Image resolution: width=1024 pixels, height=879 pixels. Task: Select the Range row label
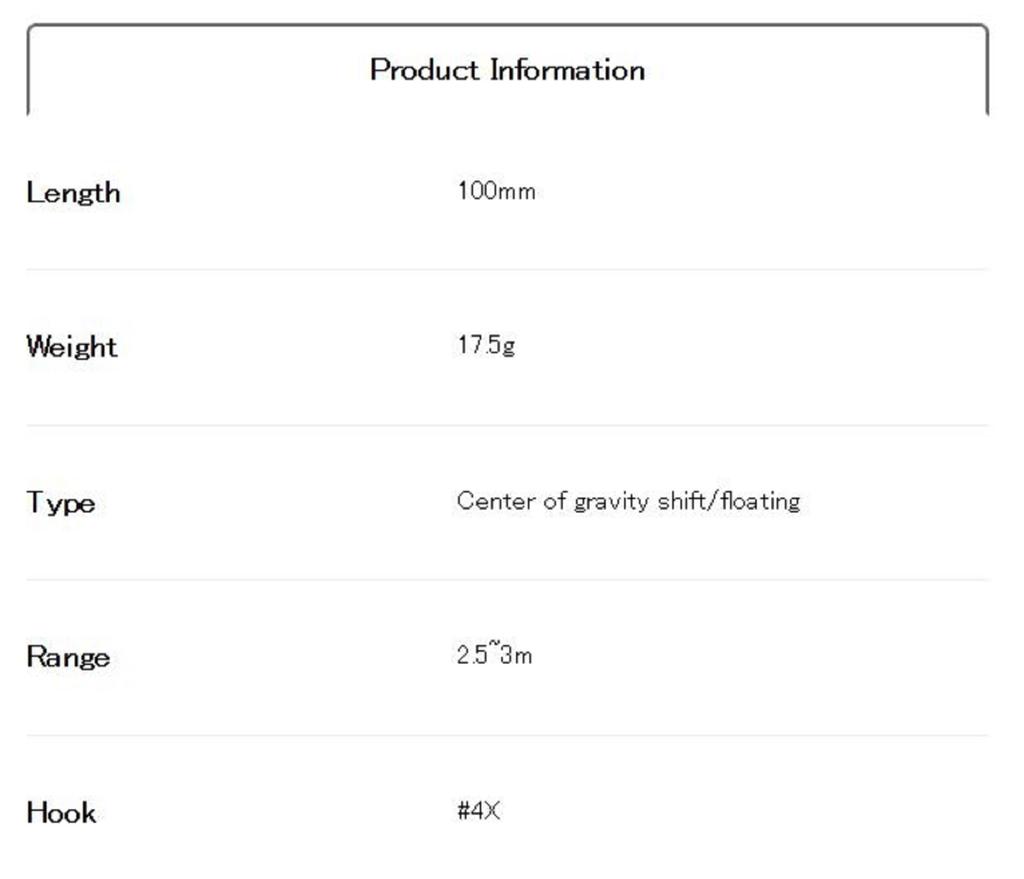[68, 657]
